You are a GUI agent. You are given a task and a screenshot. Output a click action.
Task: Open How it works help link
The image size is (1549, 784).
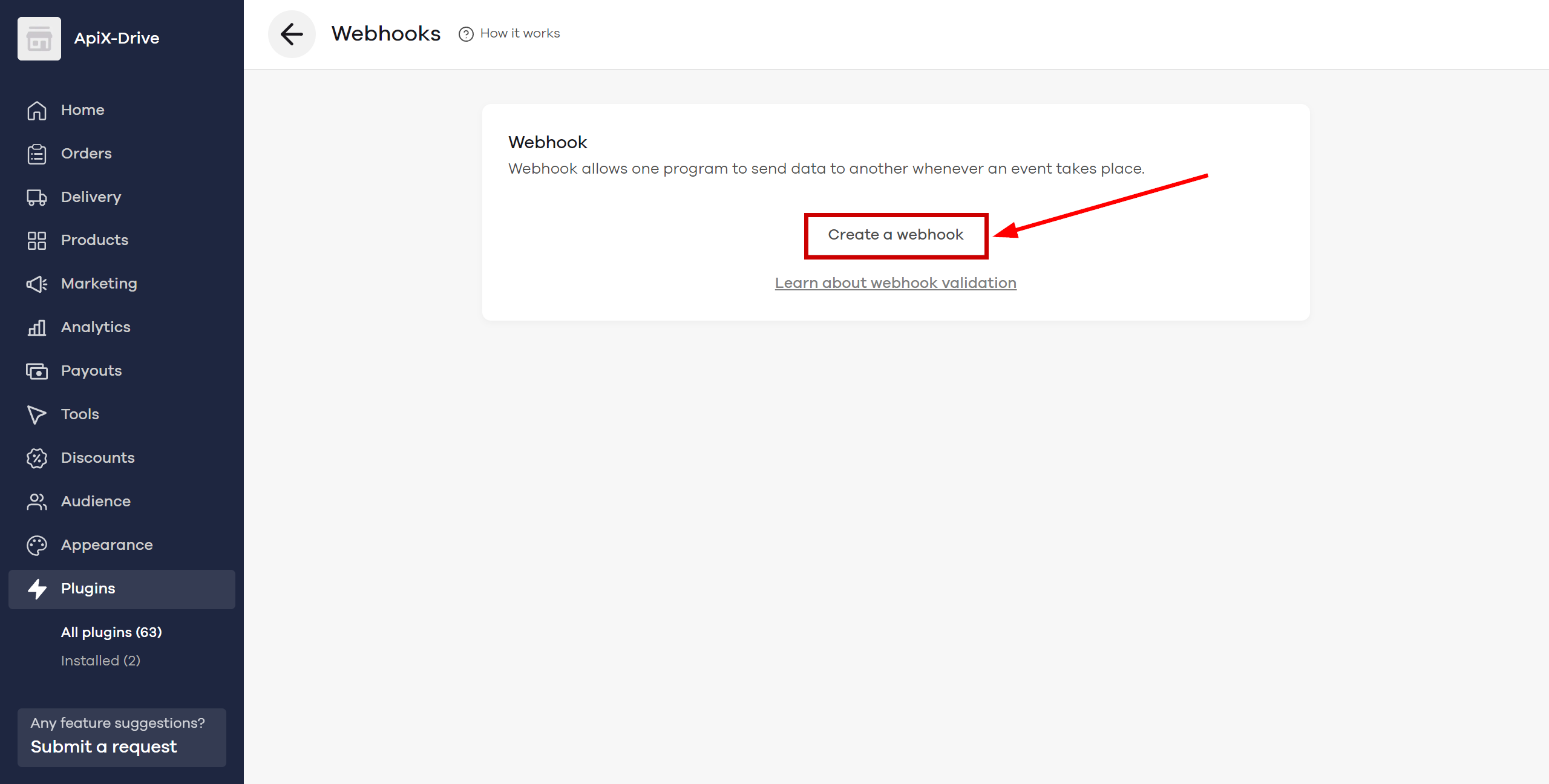520,33
